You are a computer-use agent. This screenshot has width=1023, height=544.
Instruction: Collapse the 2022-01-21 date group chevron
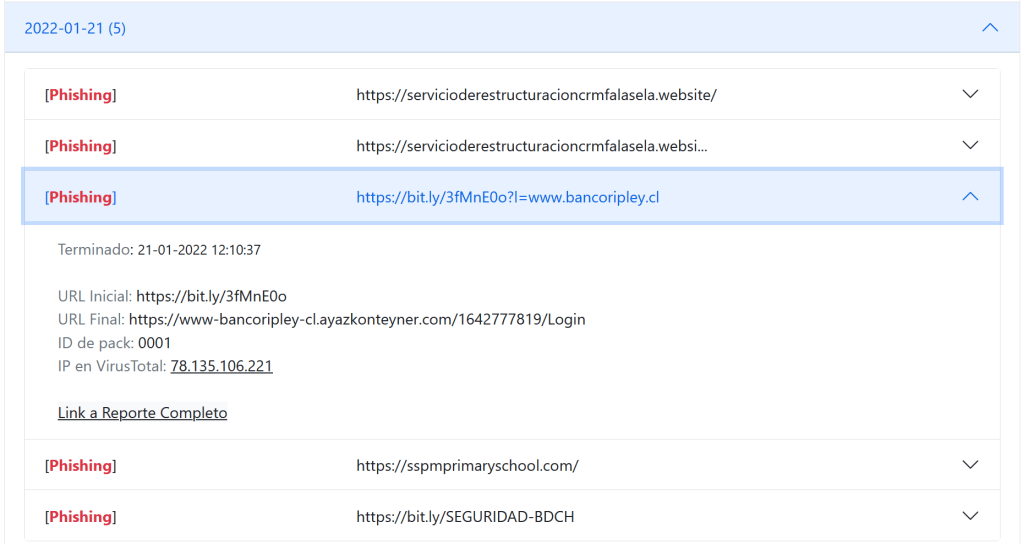coord(990,28)
